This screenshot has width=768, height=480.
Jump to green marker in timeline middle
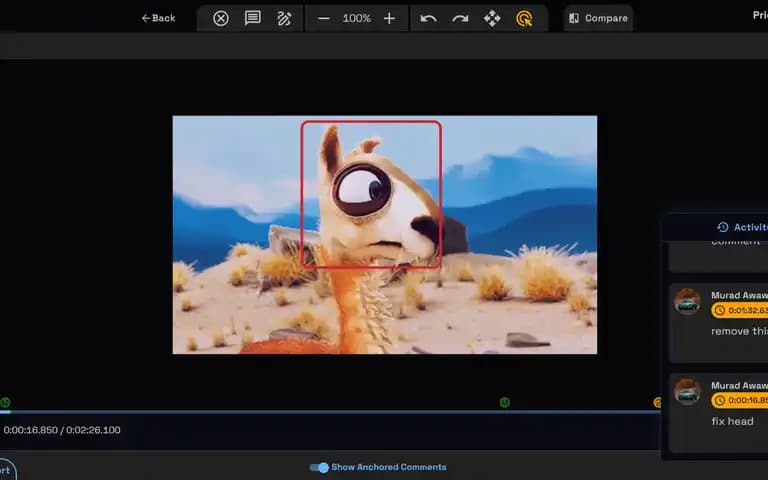[504, 403]
